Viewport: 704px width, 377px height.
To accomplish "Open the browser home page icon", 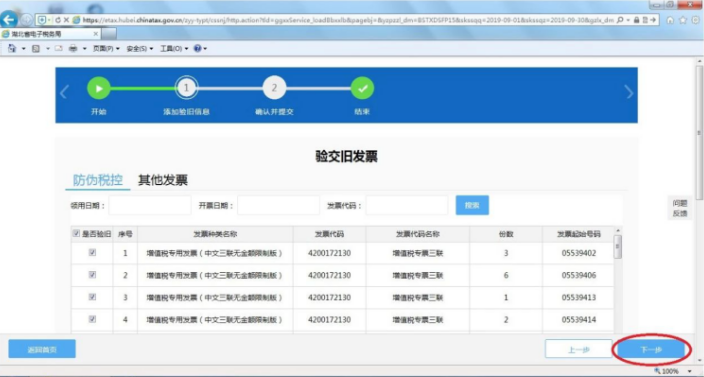I will point(670,20).
